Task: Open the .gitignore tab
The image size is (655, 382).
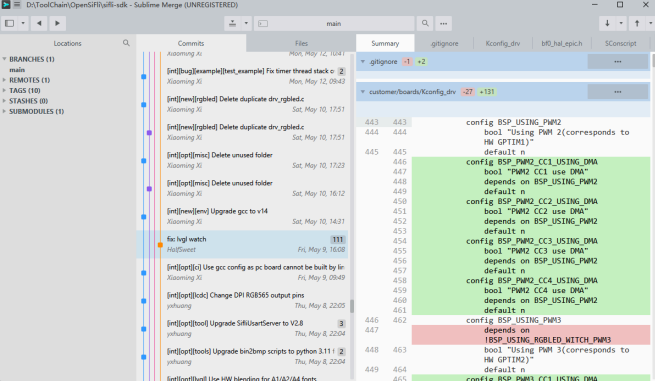Action: [444, 43]
